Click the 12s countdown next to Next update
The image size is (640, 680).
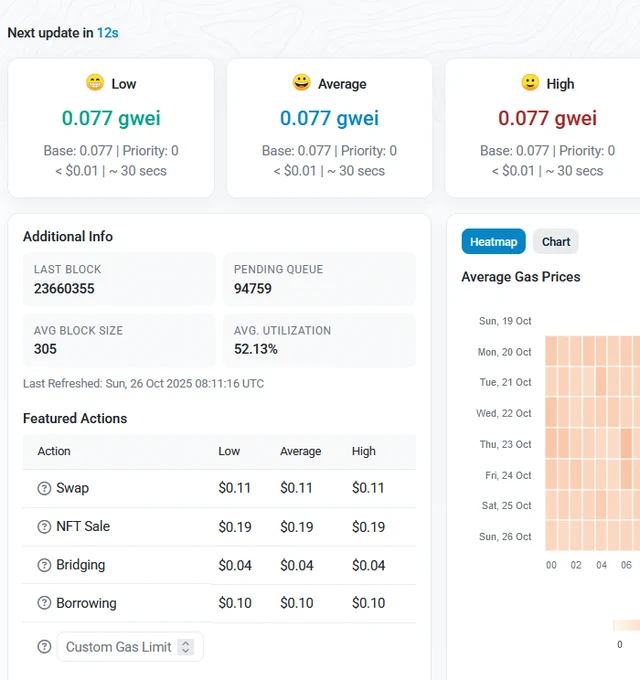[x=108, y=33]
